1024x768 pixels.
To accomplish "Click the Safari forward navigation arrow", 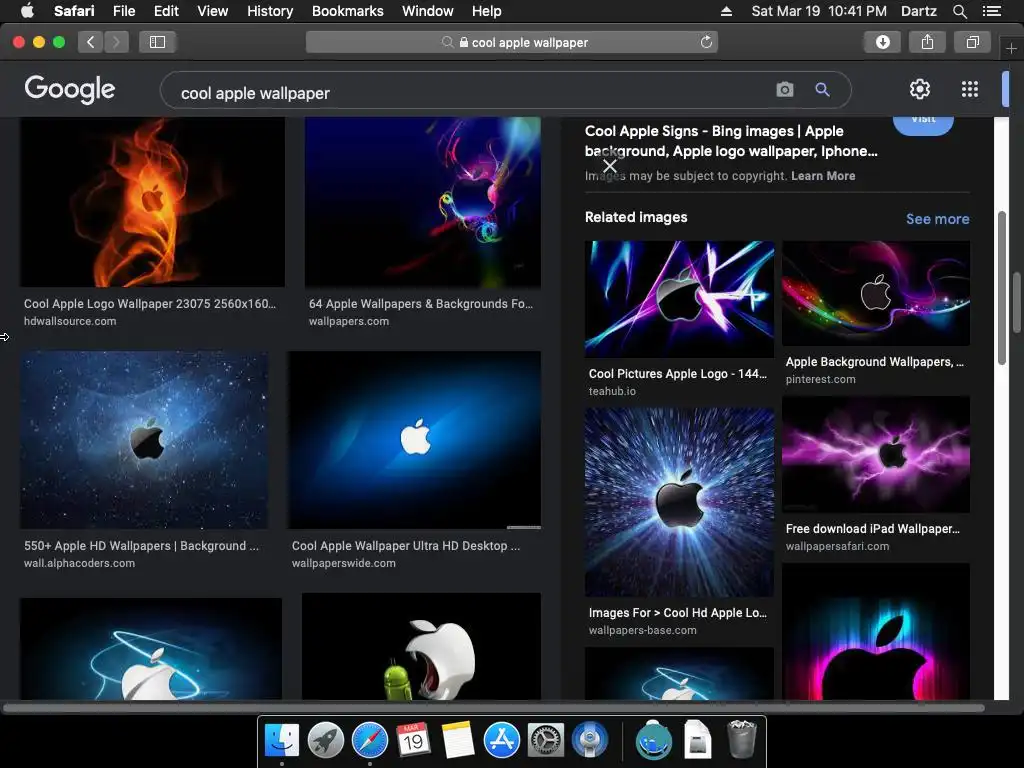I will click(116, 42).
